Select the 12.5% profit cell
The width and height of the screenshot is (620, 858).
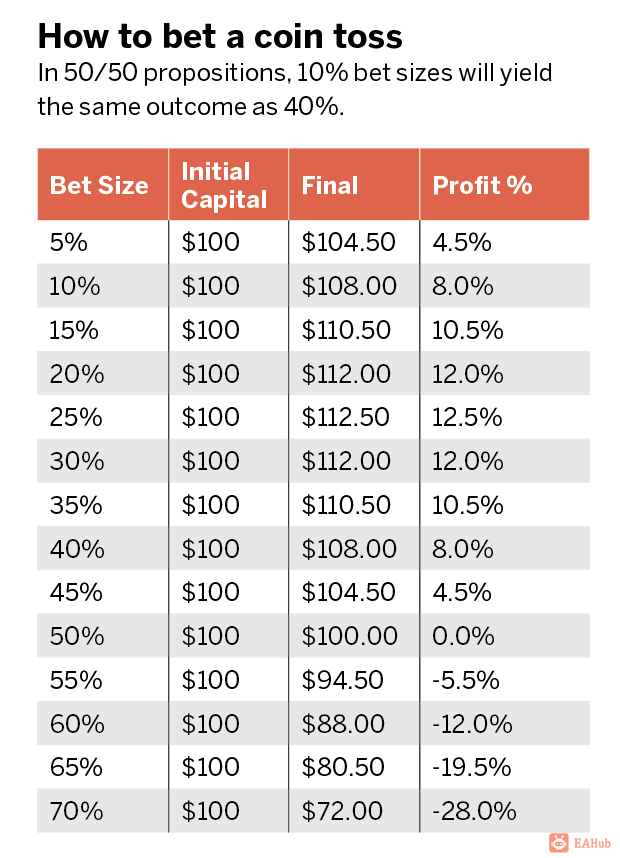(x=467, y=417)
